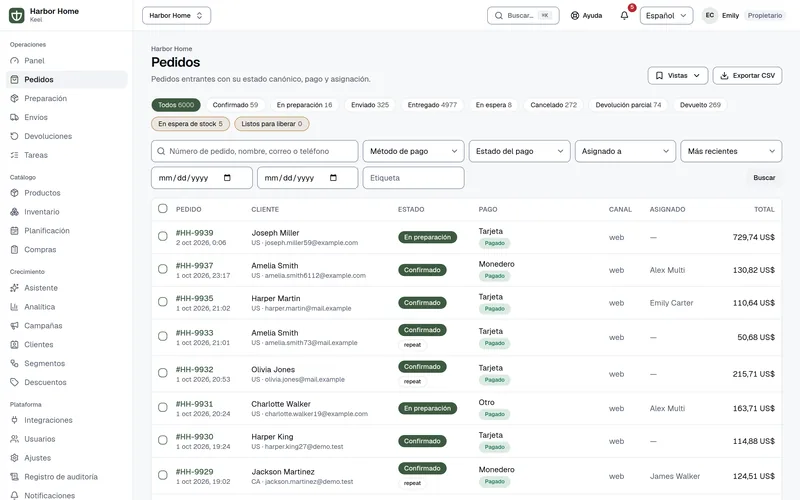Filter by Listos para liberar
Screen dimensions: 800x500
click(271, 123)
